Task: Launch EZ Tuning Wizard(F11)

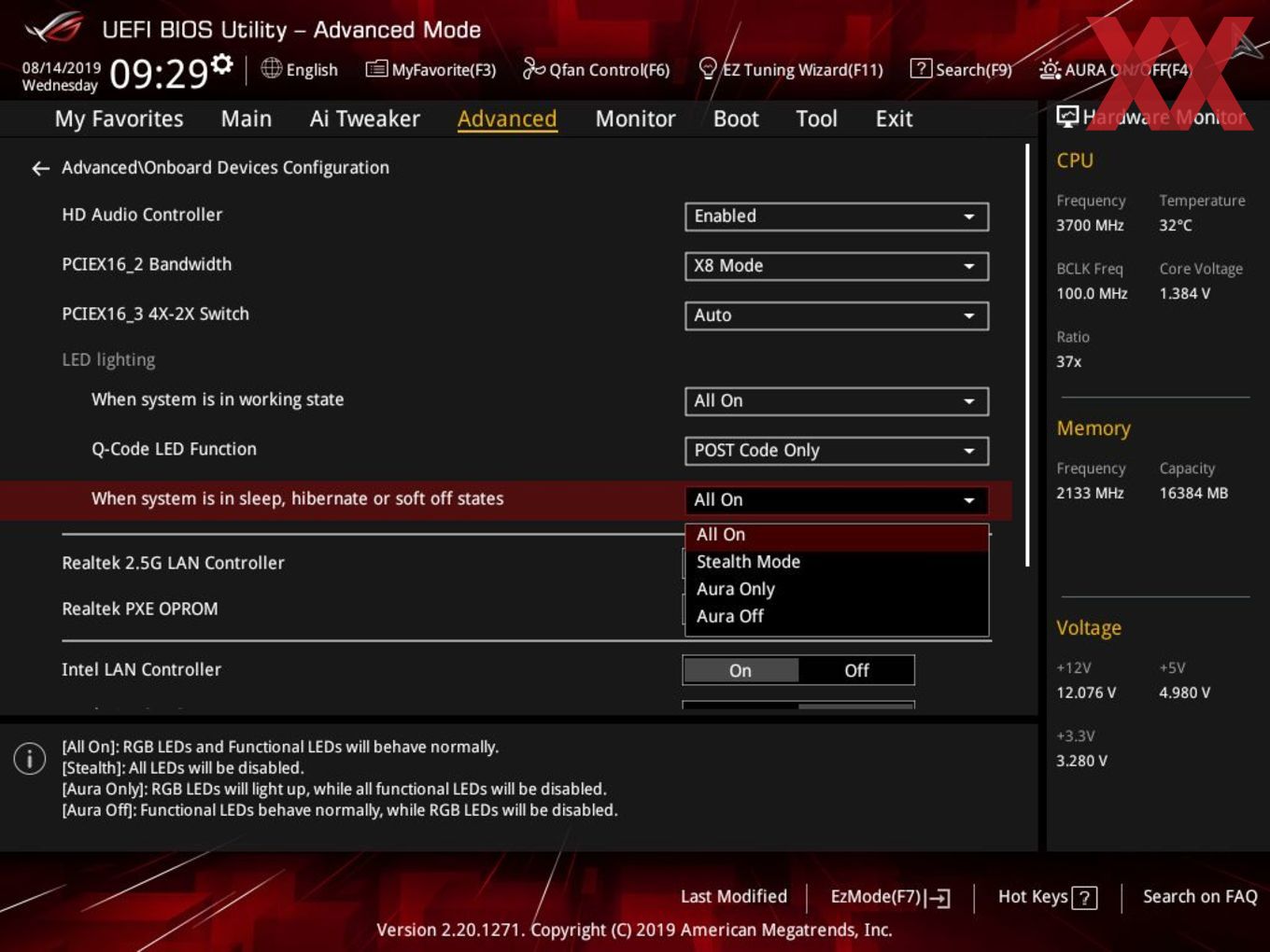Action: 791,69
